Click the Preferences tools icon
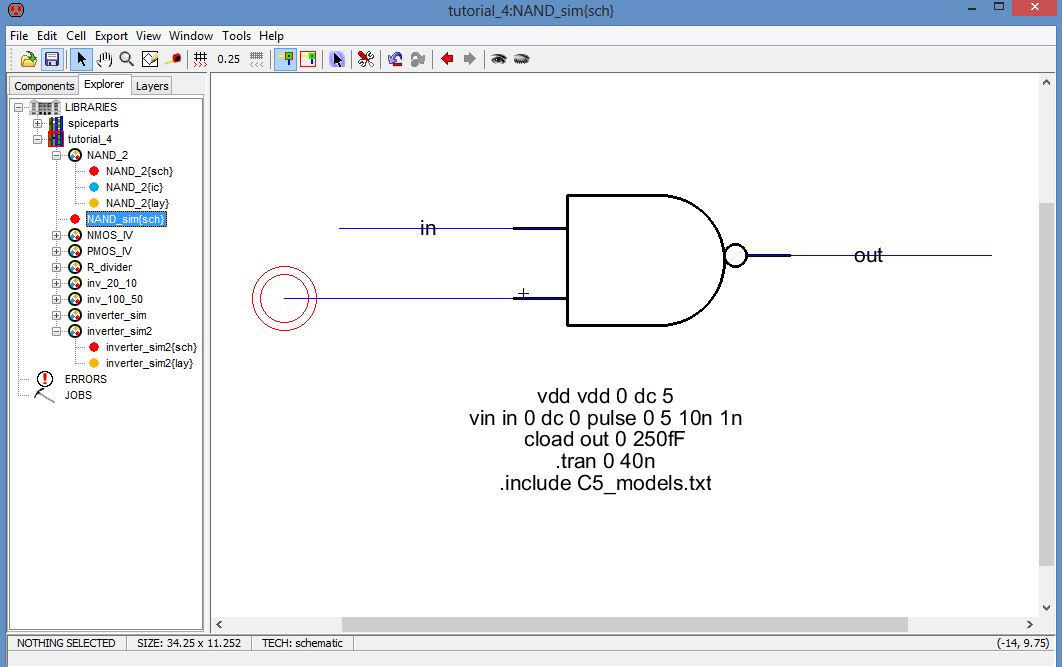 tap(366, 59)
